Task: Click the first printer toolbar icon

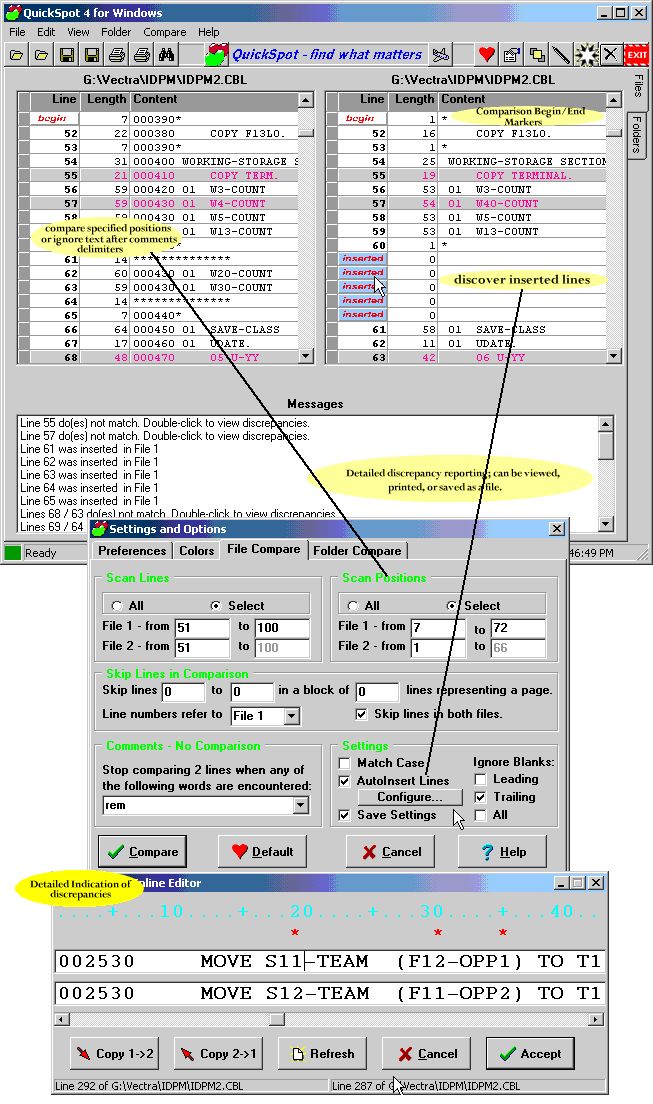Action: 117,55
